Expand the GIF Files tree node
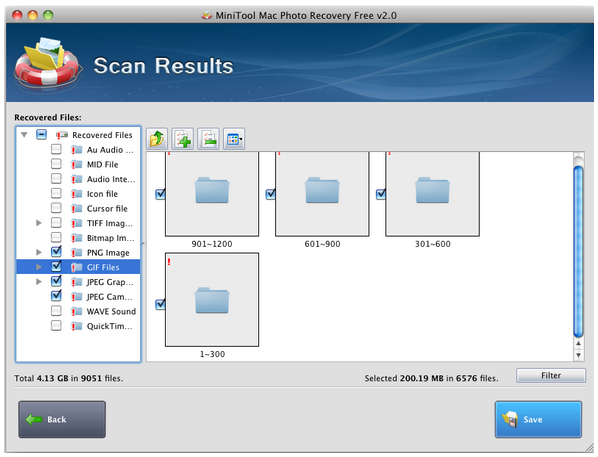Screen dimensions: 598x457 (39, 267)
